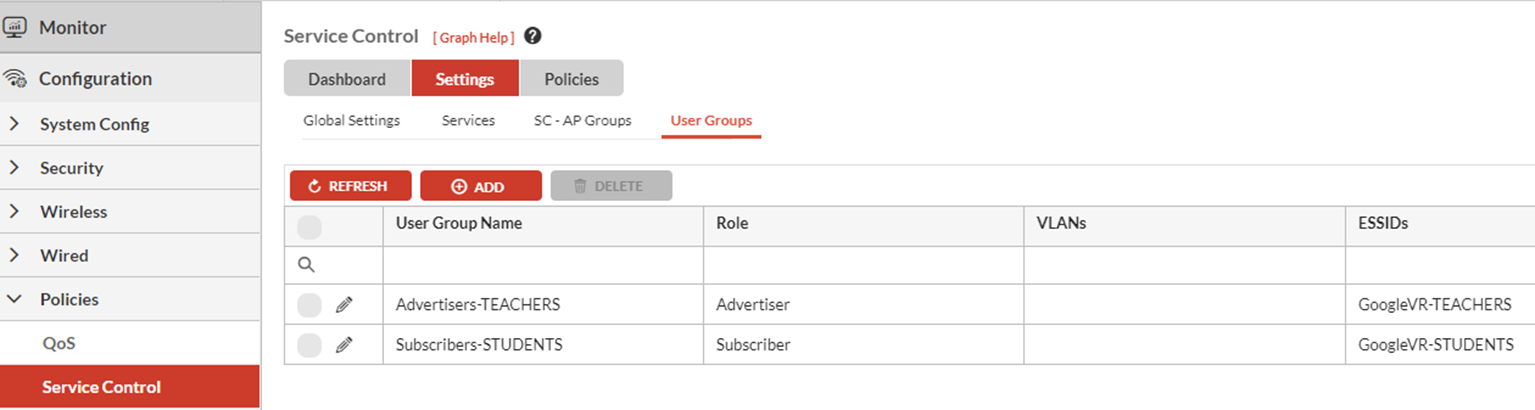
Task: Click the search magnifier icon in table
Action: pos(307,265)
